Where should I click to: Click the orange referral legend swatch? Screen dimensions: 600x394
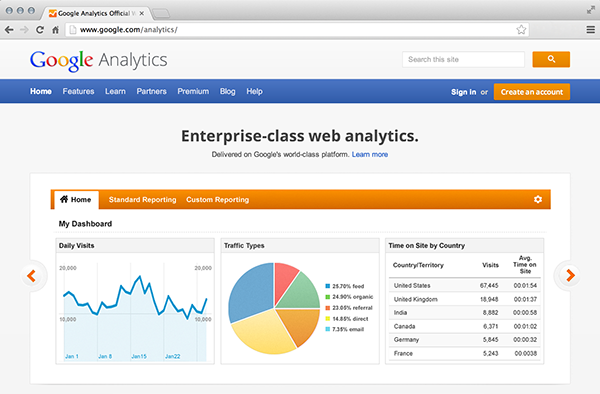point(328,308)
